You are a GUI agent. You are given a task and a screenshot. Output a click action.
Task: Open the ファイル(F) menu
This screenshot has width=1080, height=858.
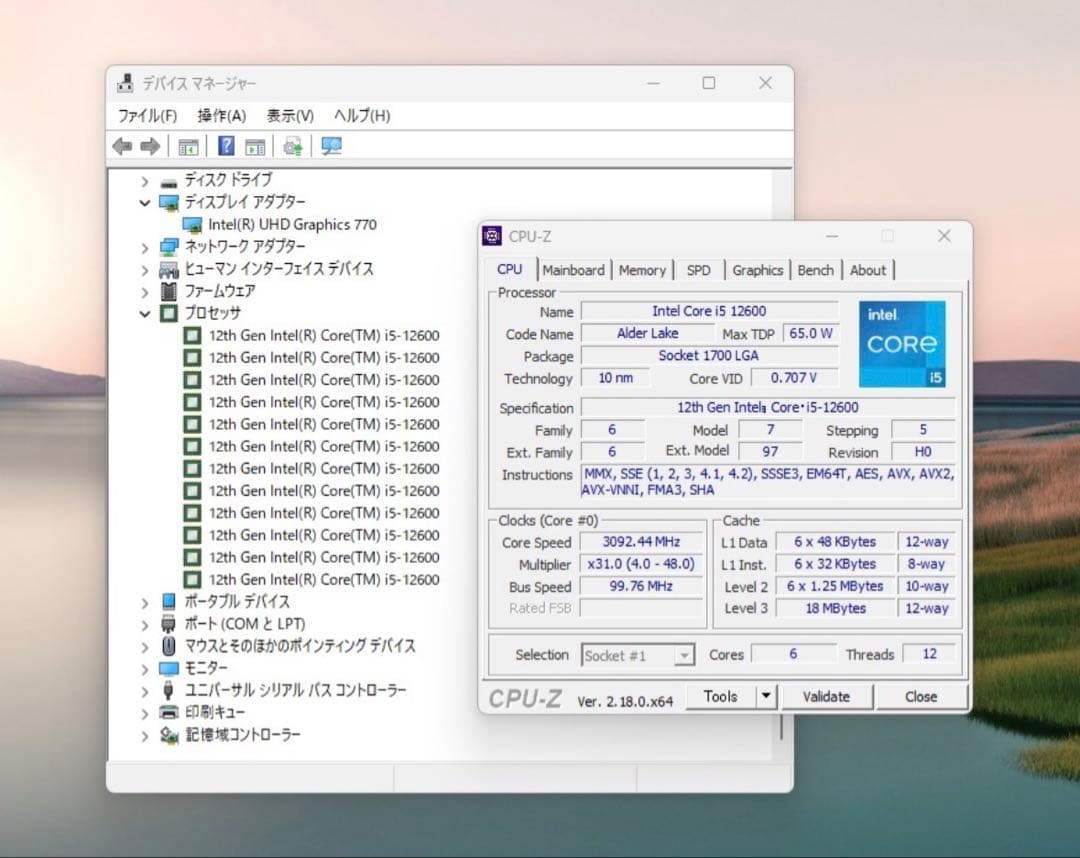147,116
